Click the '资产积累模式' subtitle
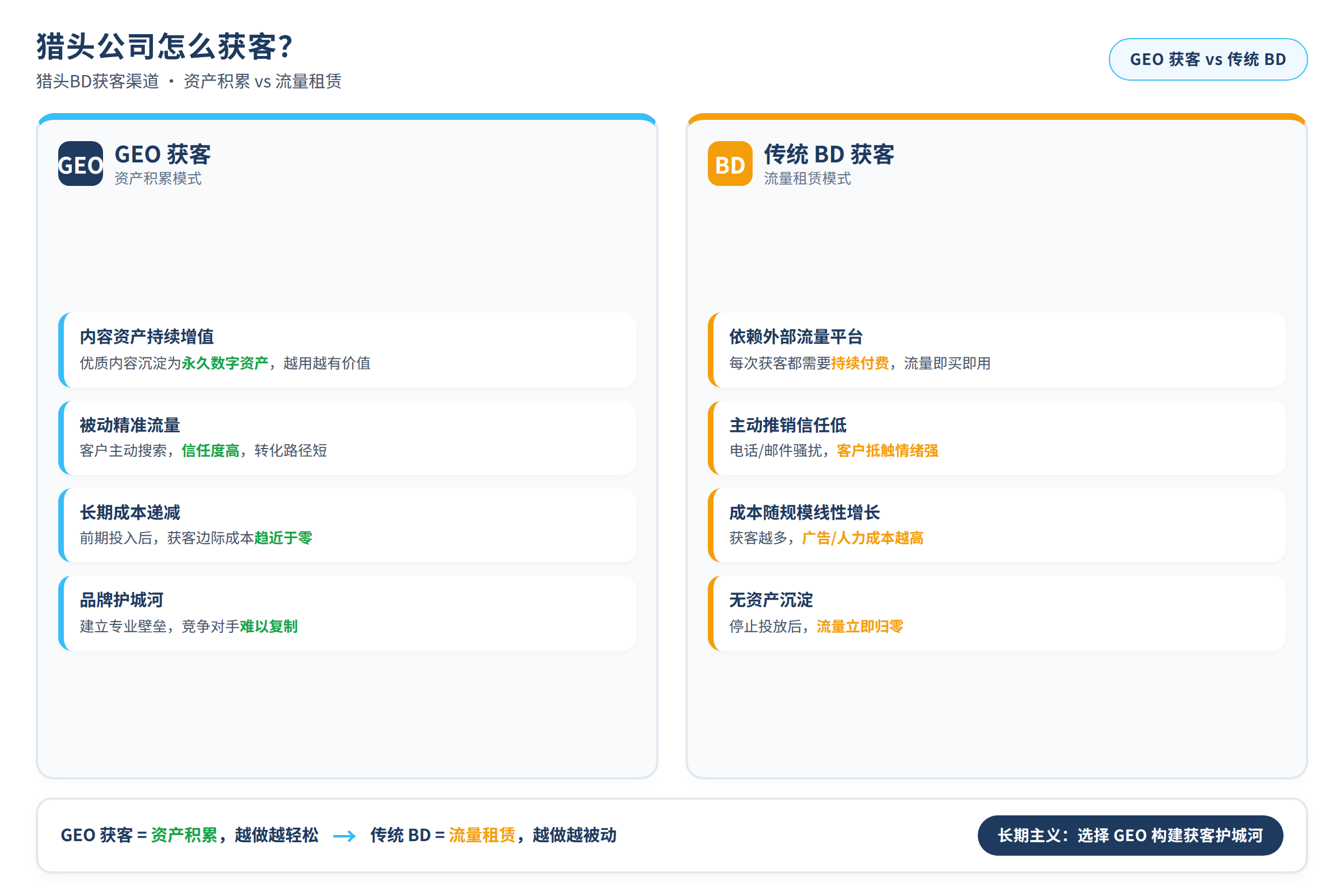Image resolution: width=1344 pixels, height=896 pixels. click(x=158, y=178)
